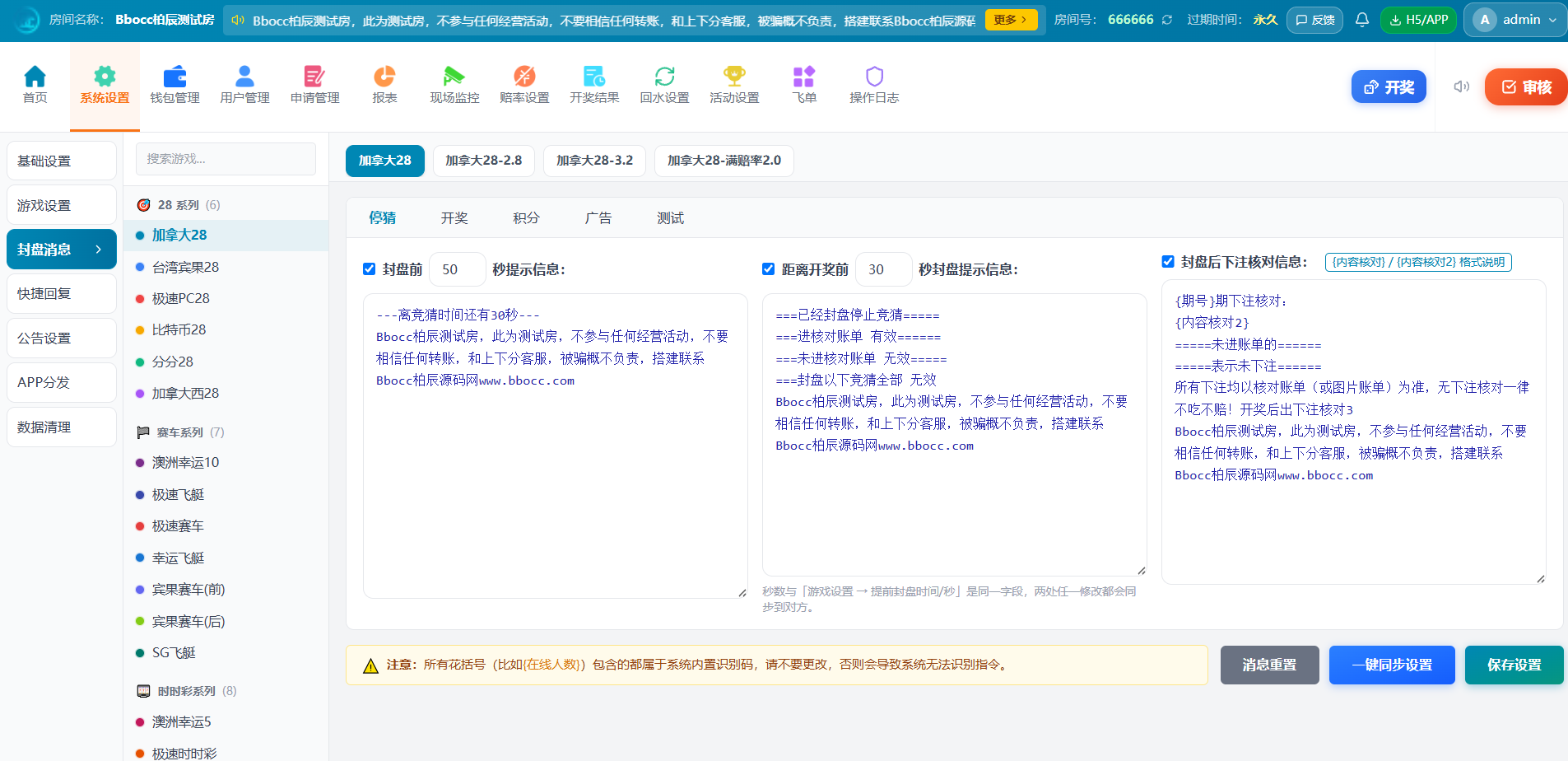
Task: Open 公告设置 in the sidebar
Action: (62, 338)
